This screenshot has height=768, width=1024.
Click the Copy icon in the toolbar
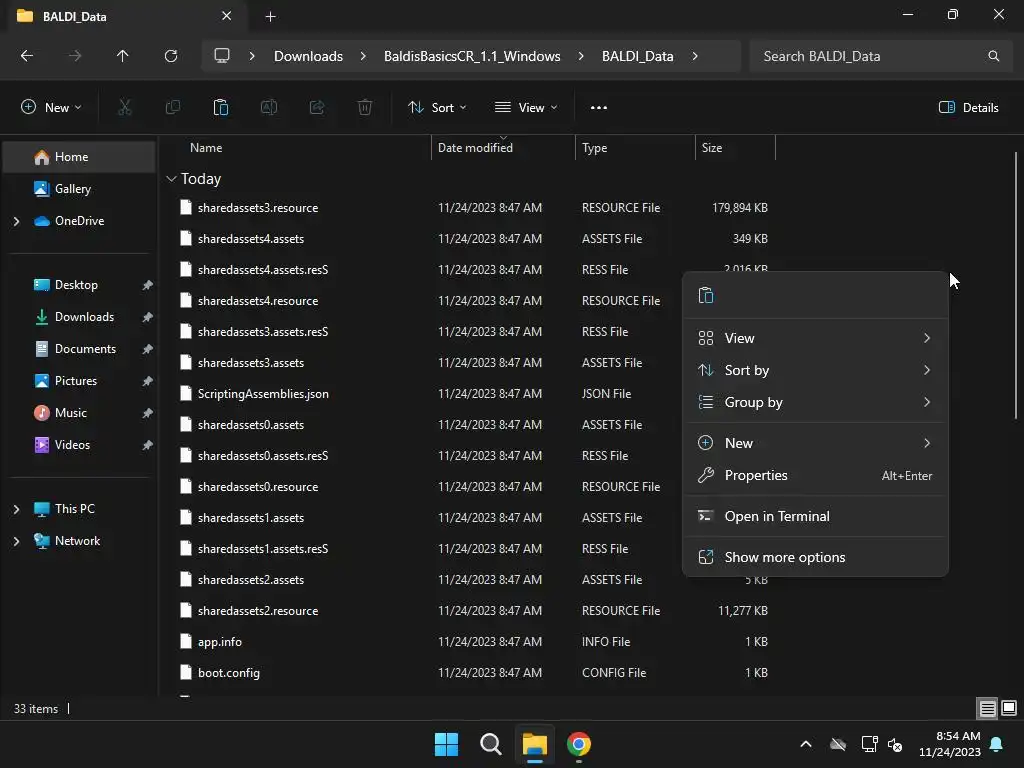click(x=172, y=107)
